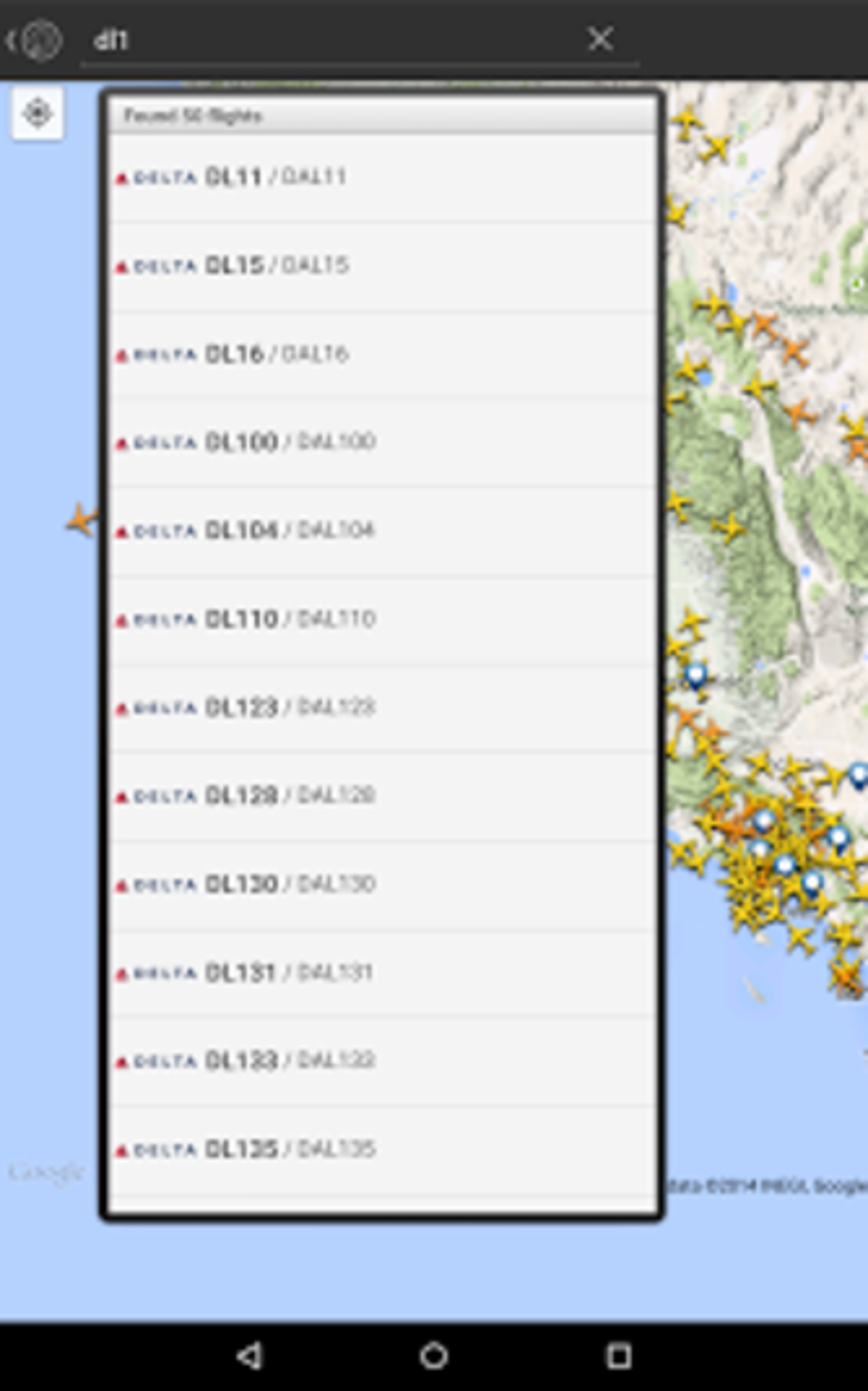The width and height of the screenshot is (868, 1391).
Task: Select flight DL131 / DAL131
Action: pos(382,973)
